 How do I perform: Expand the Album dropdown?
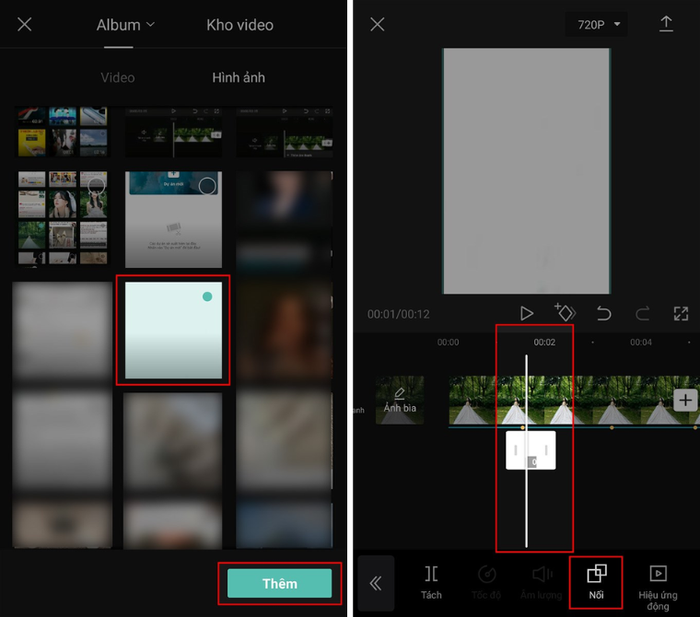pos(125,25)
